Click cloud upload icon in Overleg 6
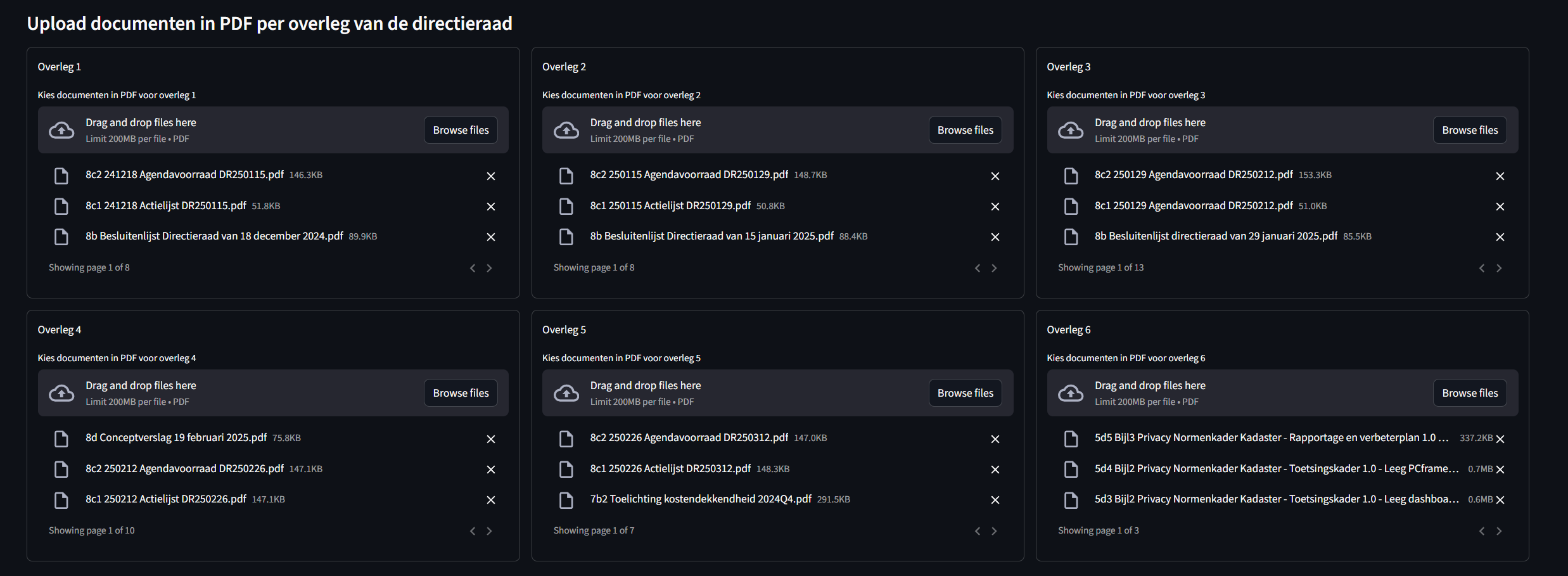This screenshot has width=1568, height=576. 1071,393
